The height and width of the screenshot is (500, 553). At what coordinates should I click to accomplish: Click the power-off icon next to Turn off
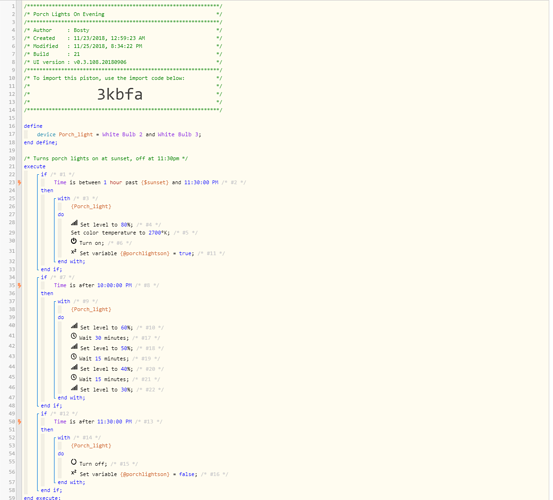(74, 462)
